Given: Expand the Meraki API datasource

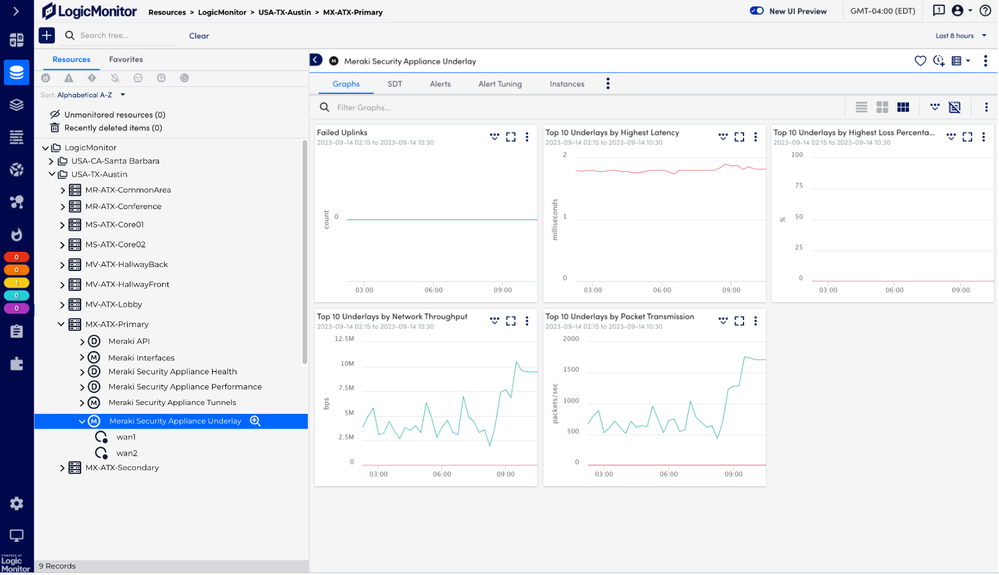Looking at the screenshot, I should [82, 341].
